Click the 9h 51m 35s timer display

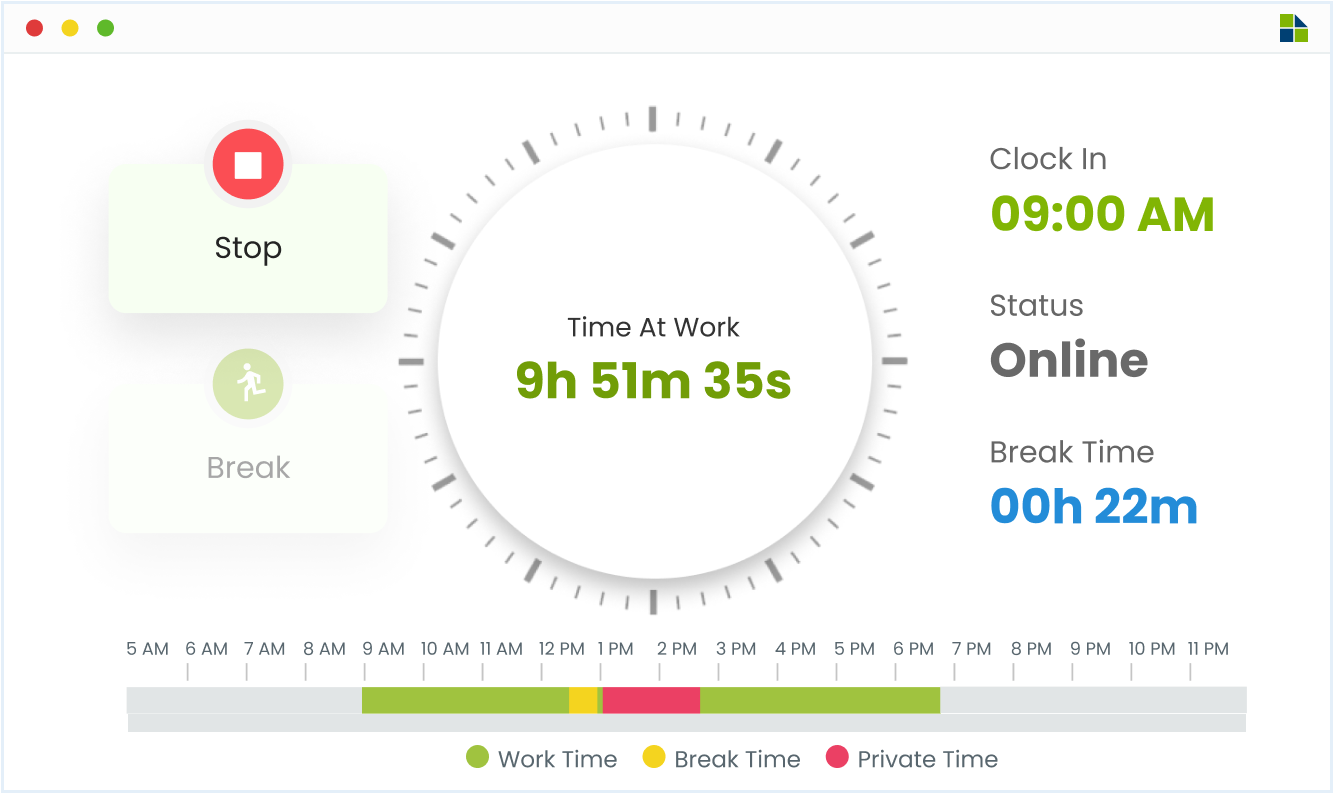653,380
